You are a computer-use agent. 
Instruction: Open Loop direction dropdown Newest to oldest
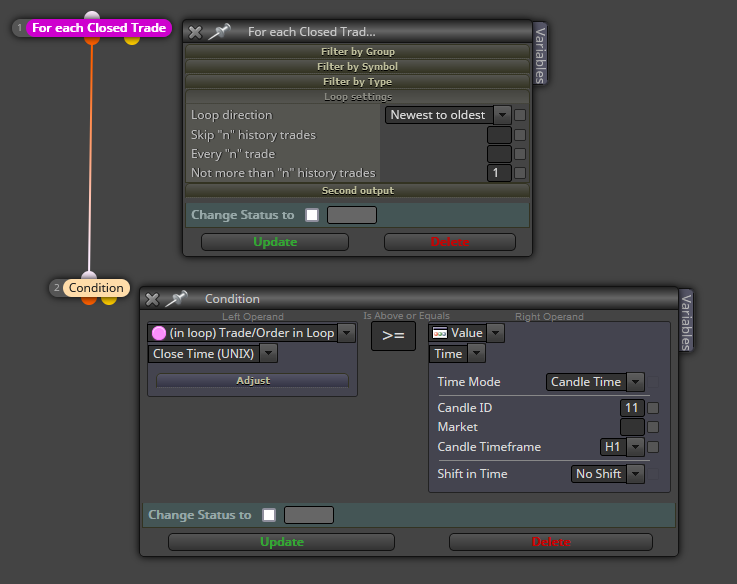point(448,115)
